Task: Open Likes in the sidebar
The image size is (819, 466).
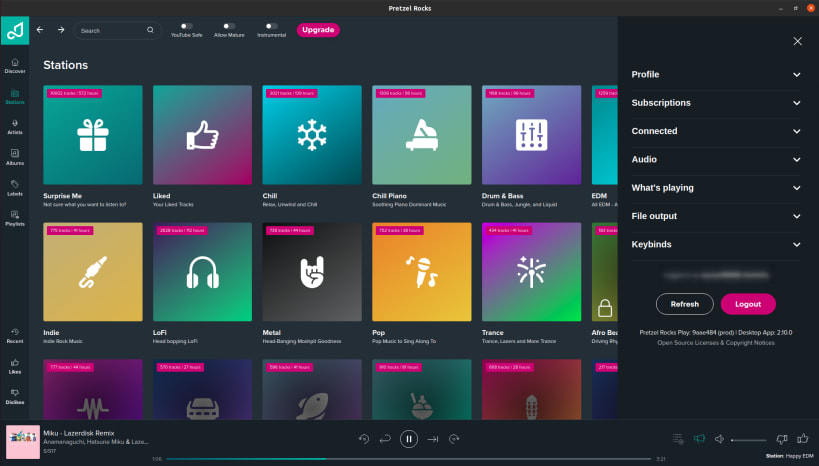Action: (15, 367)
